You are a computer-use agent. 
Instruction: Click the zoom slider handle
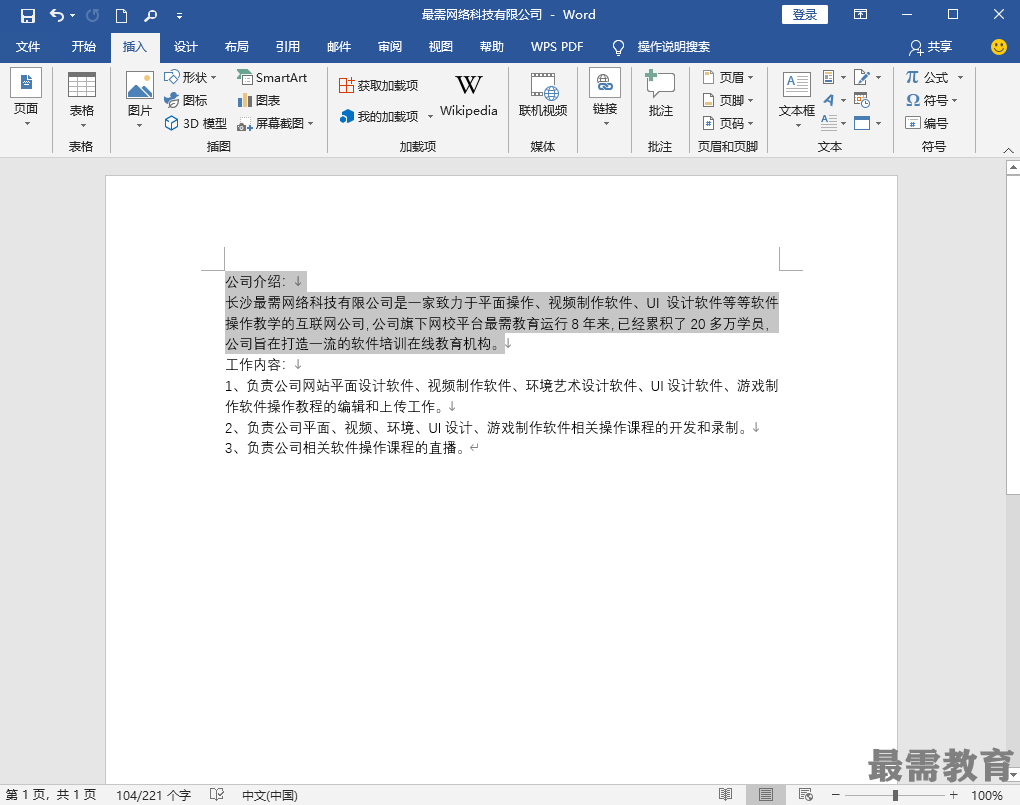(896, 795)
